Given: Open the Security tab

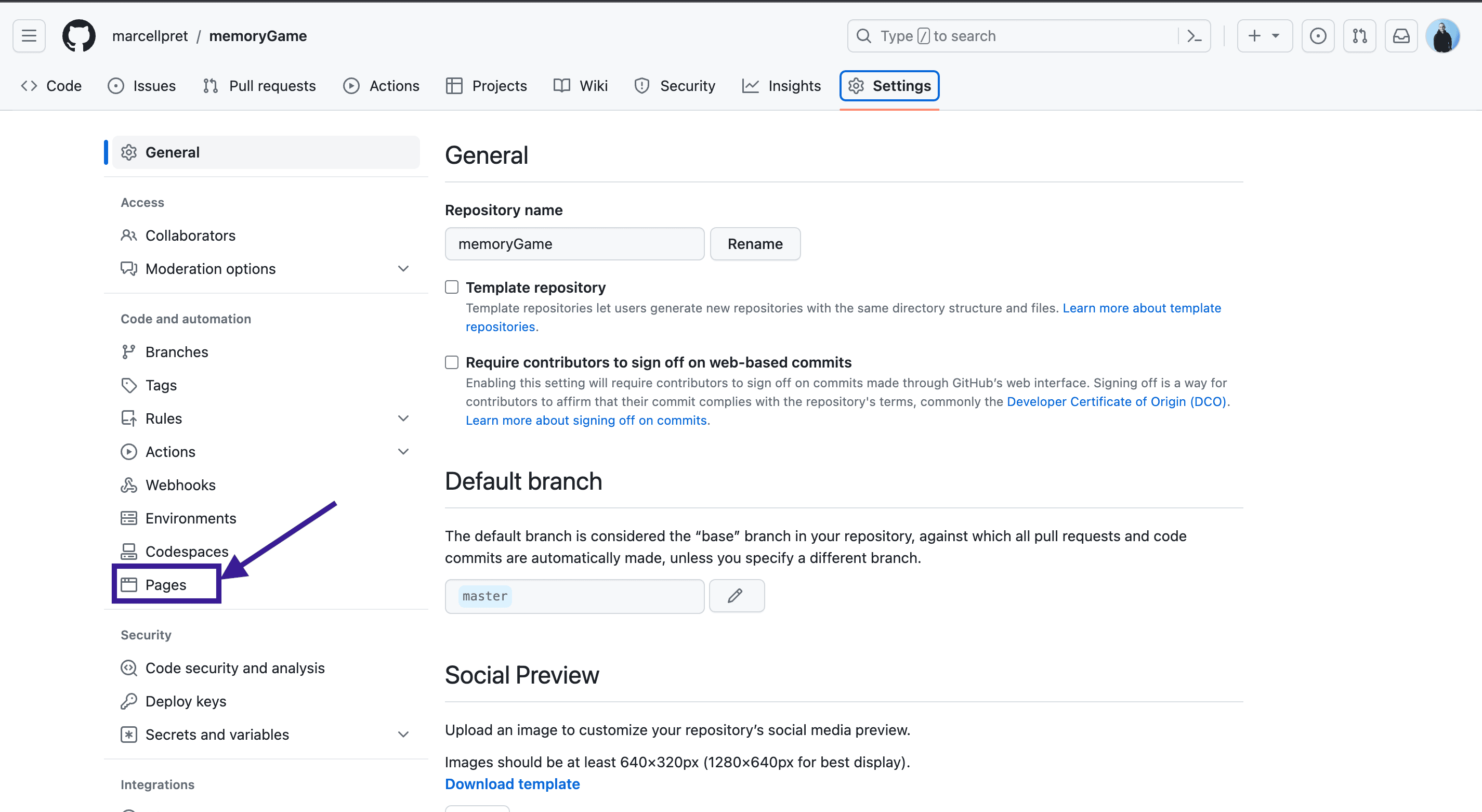Looking at the screenshot, I should click(688, 86).
